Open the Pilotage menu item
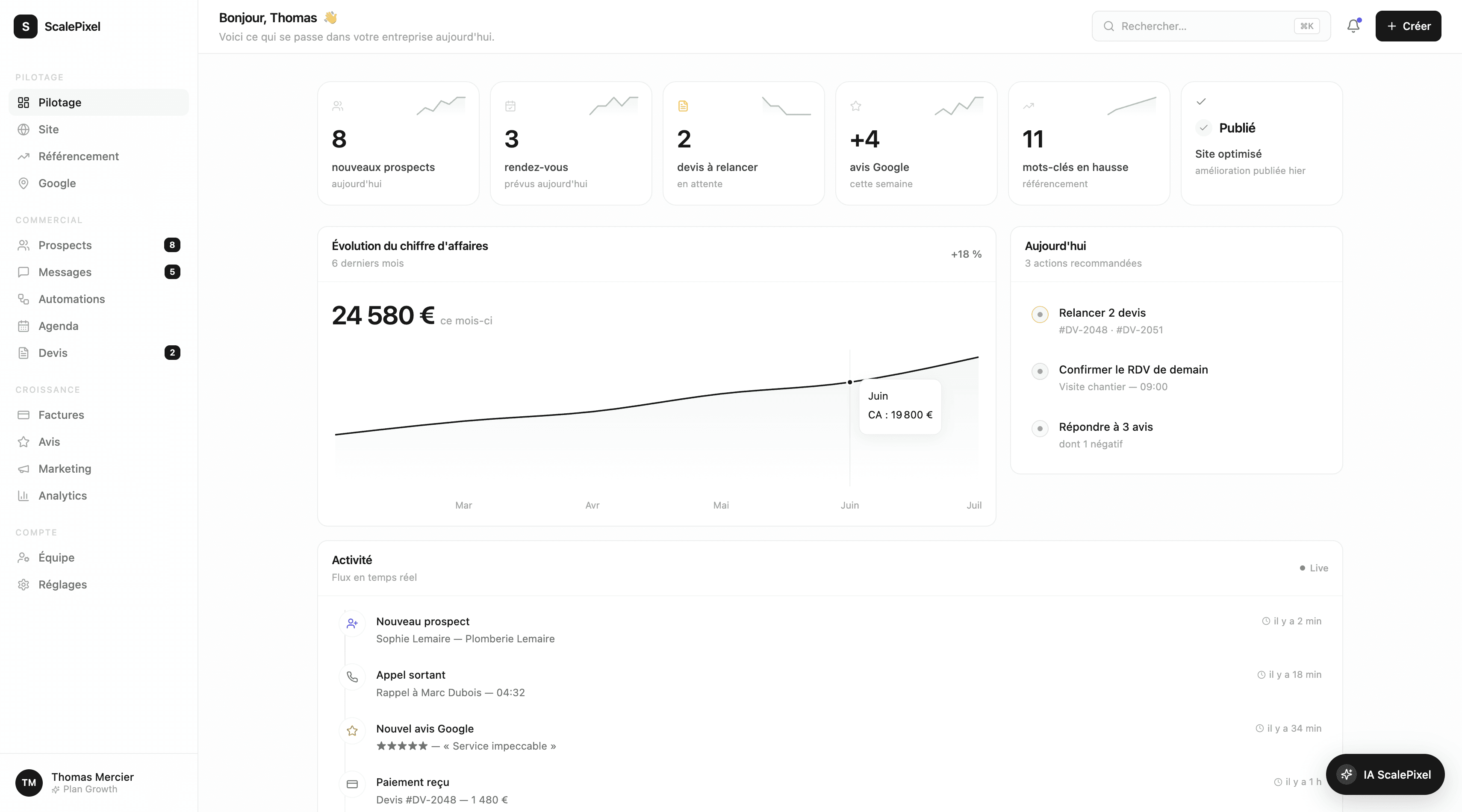This screenshot has height=812, width=1462. click(x=99, y=102)
